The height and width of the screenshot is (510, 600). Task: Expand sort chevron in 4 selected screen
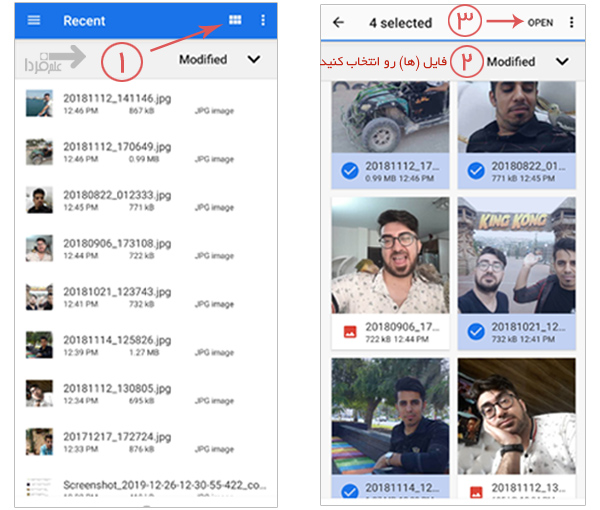point(562,62)
